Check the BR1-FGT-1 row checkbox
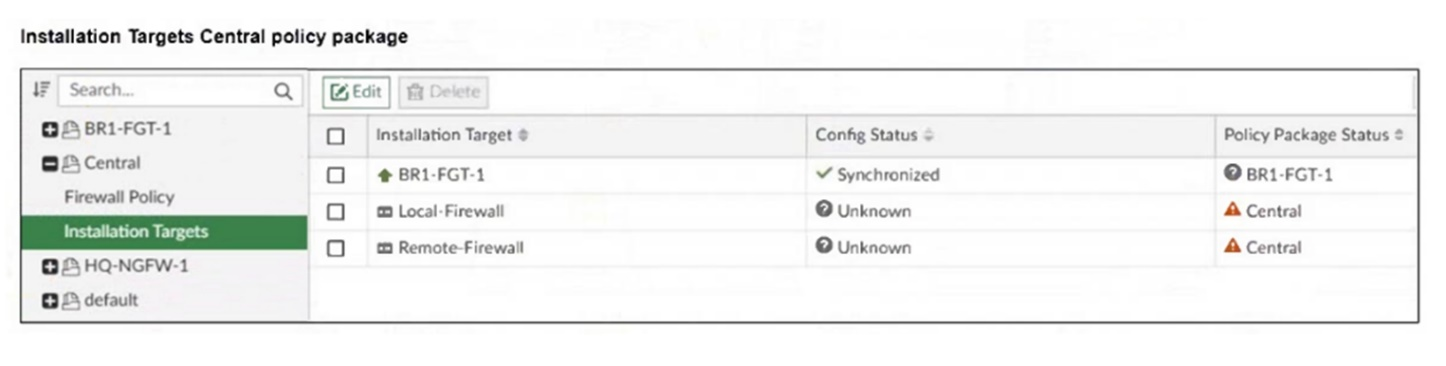The height and width of the screenshot is (366, 1446). click(x=336, y=175)
